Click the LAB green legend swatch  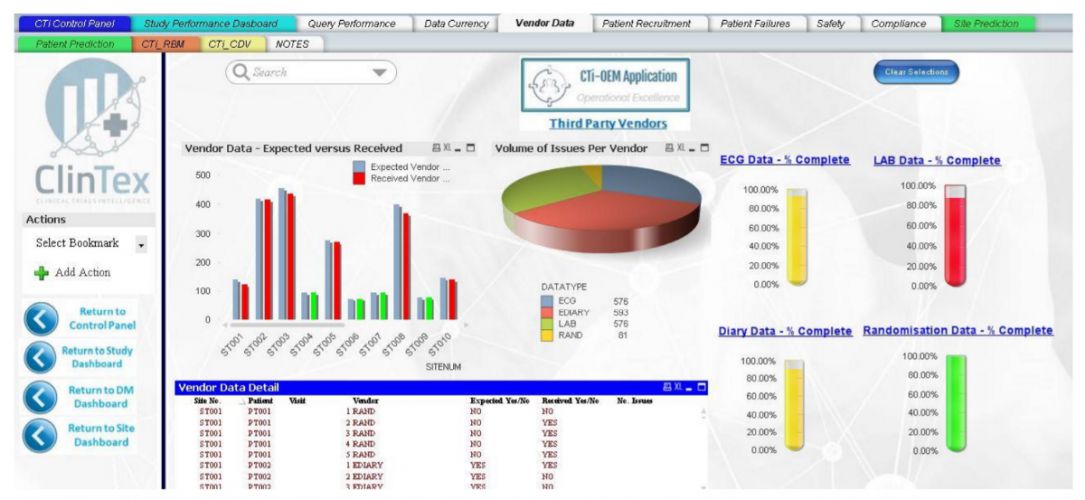(x=547, y=323)
